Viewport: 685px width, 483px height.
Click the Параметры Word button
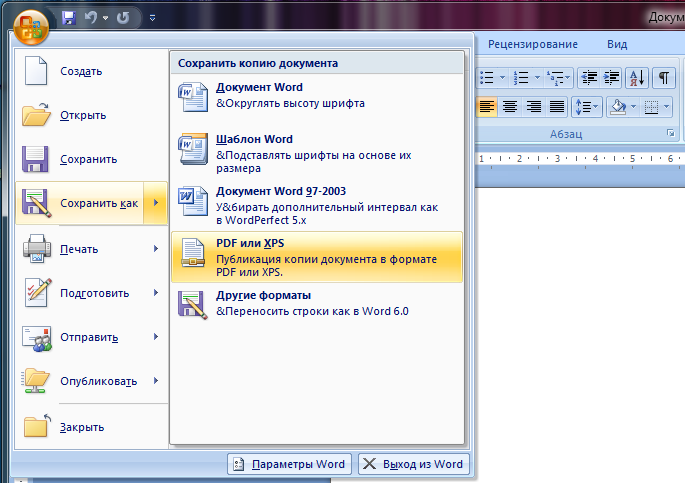tap(289, 464)
